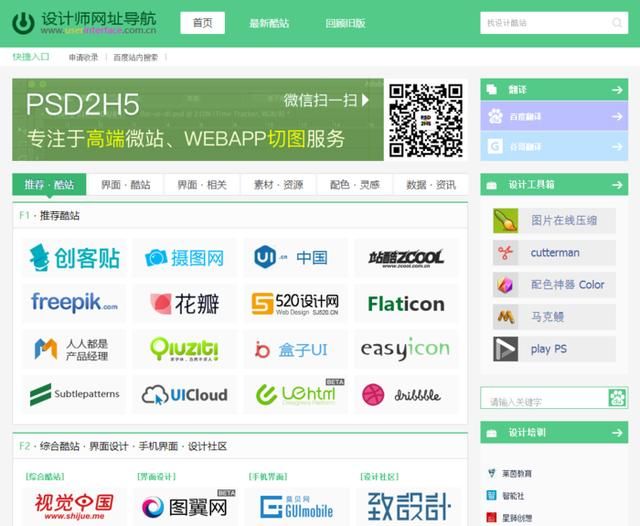Click the 配色神器 color gem icon
The width and height of the screenshot is (640, 526).
[505, 284]
